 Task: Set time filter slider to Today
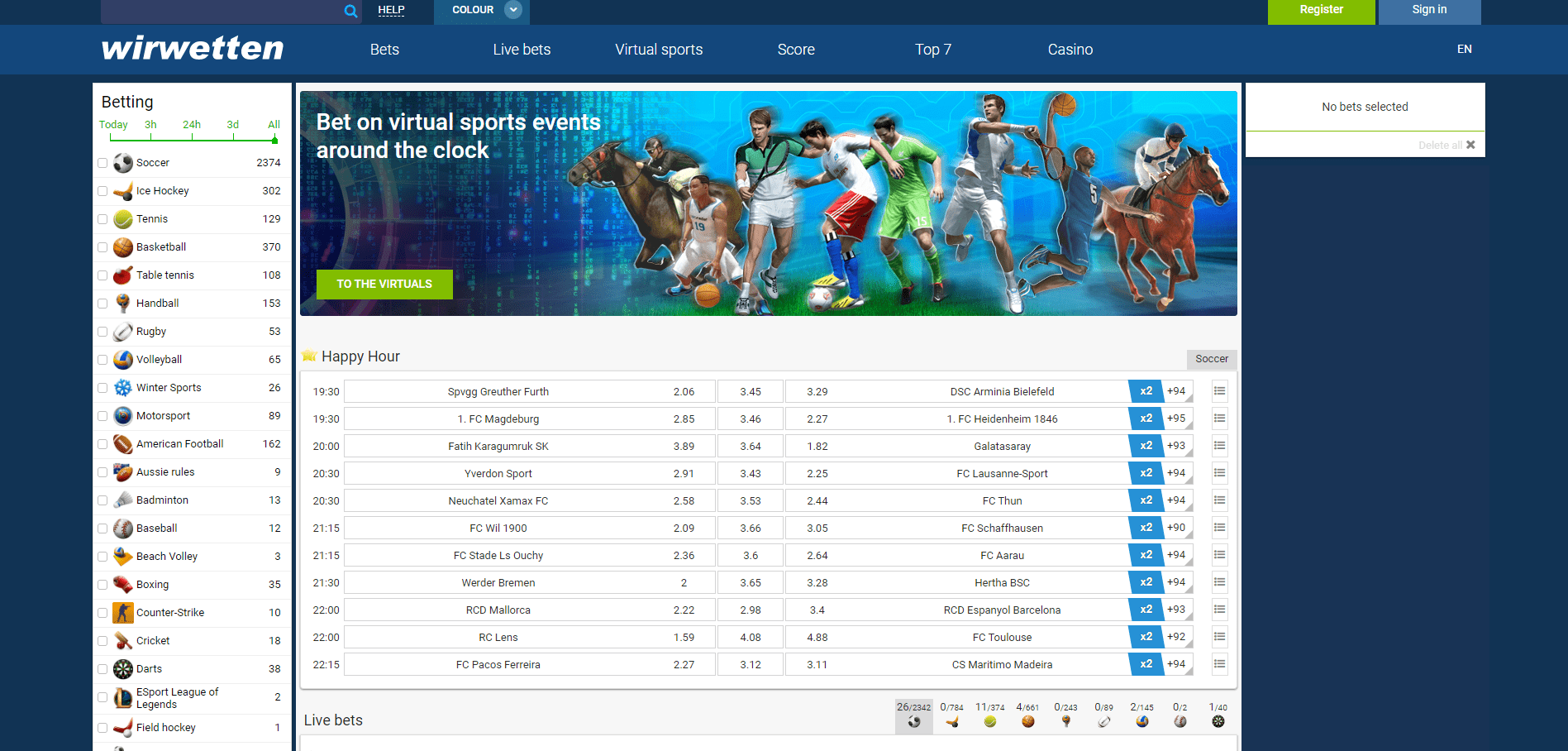tap(113, 125)
